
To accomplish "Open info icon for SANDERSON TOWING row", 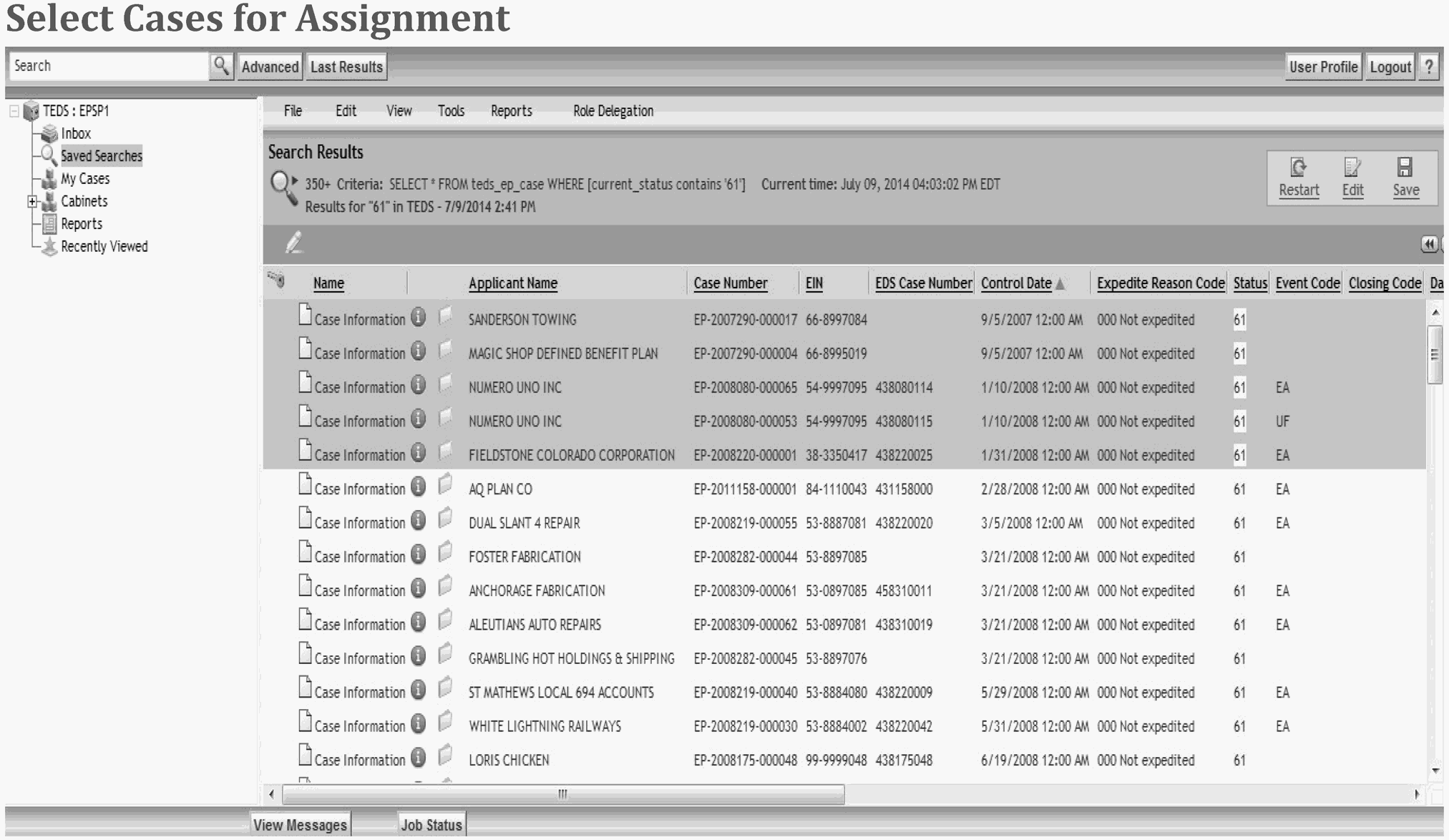I will click(419, 318).
